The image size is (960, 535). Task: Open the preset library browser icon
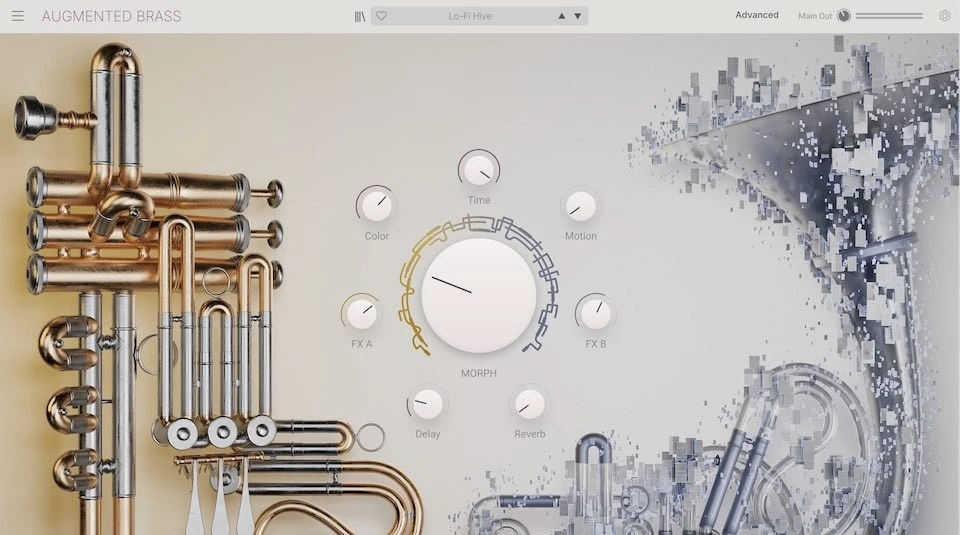[360, 17]
